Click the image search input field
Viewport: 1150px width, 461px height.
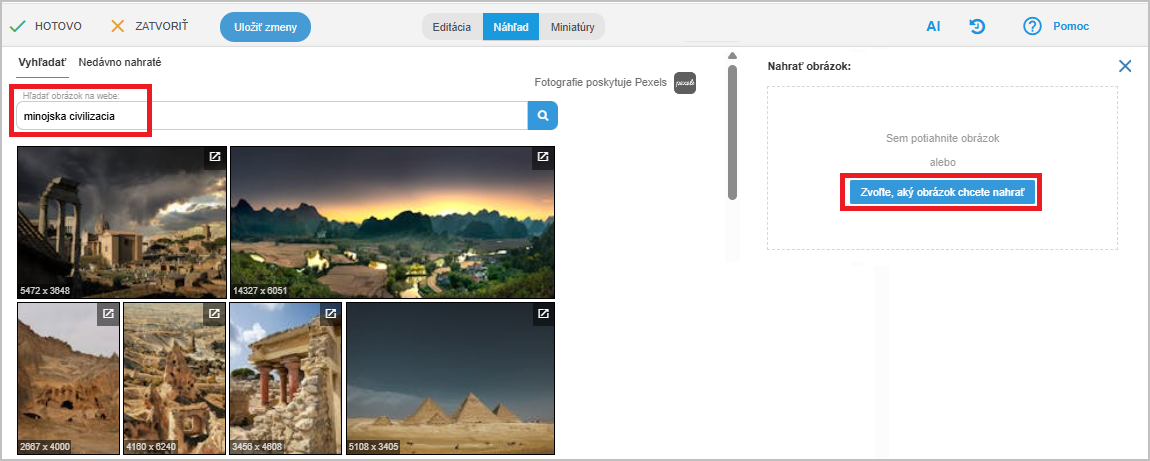272,116
